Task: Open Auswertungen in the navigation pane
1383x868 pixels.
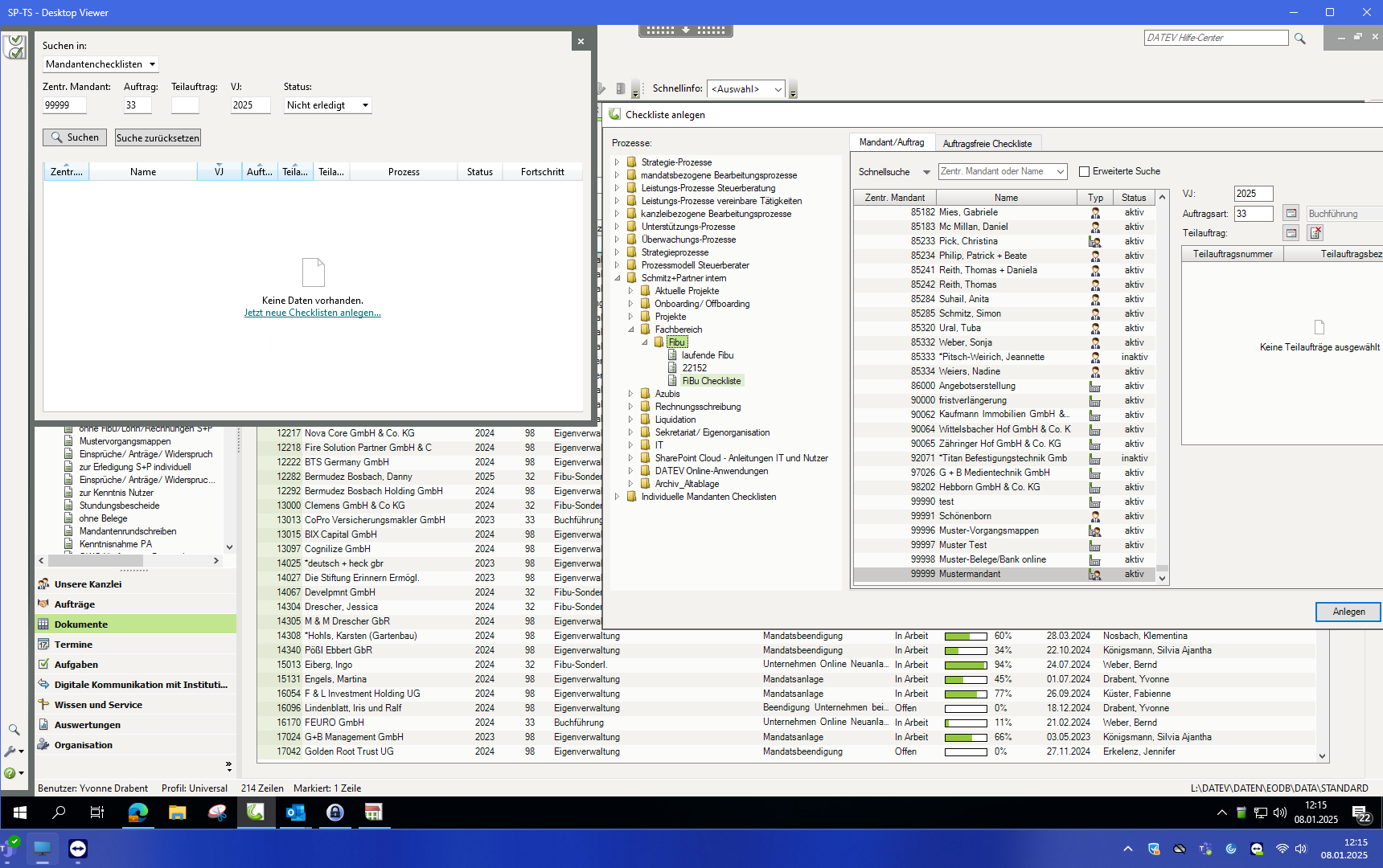Action: coord(87,725)
